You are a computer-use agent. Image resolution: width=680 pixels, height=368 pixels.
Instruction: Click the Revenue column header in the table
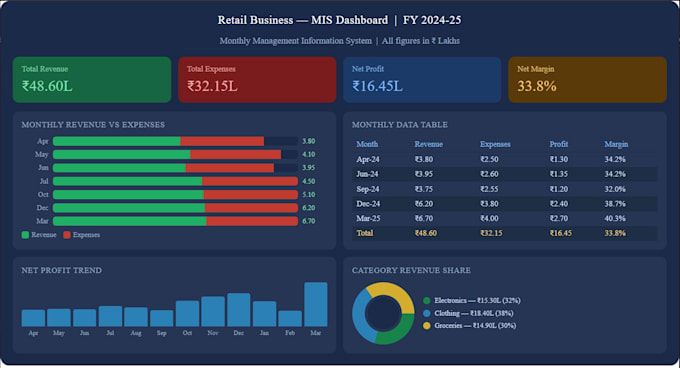click(428, 144)
